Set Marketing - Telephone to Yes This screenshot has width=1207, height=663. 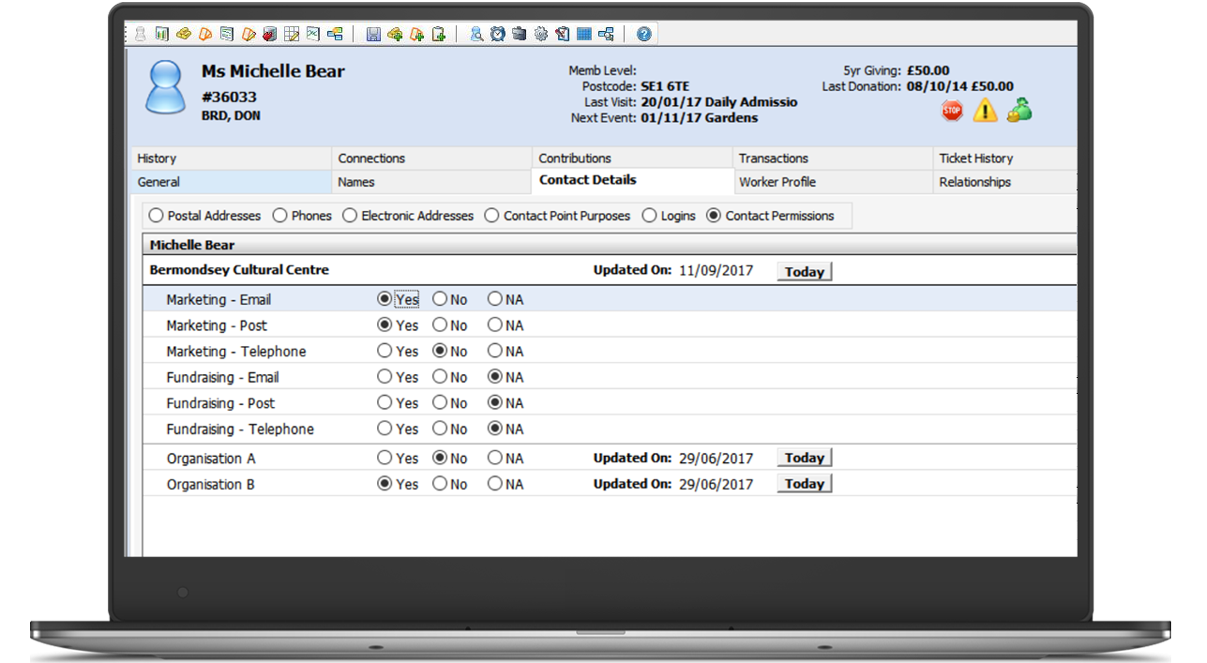point(384,351)
